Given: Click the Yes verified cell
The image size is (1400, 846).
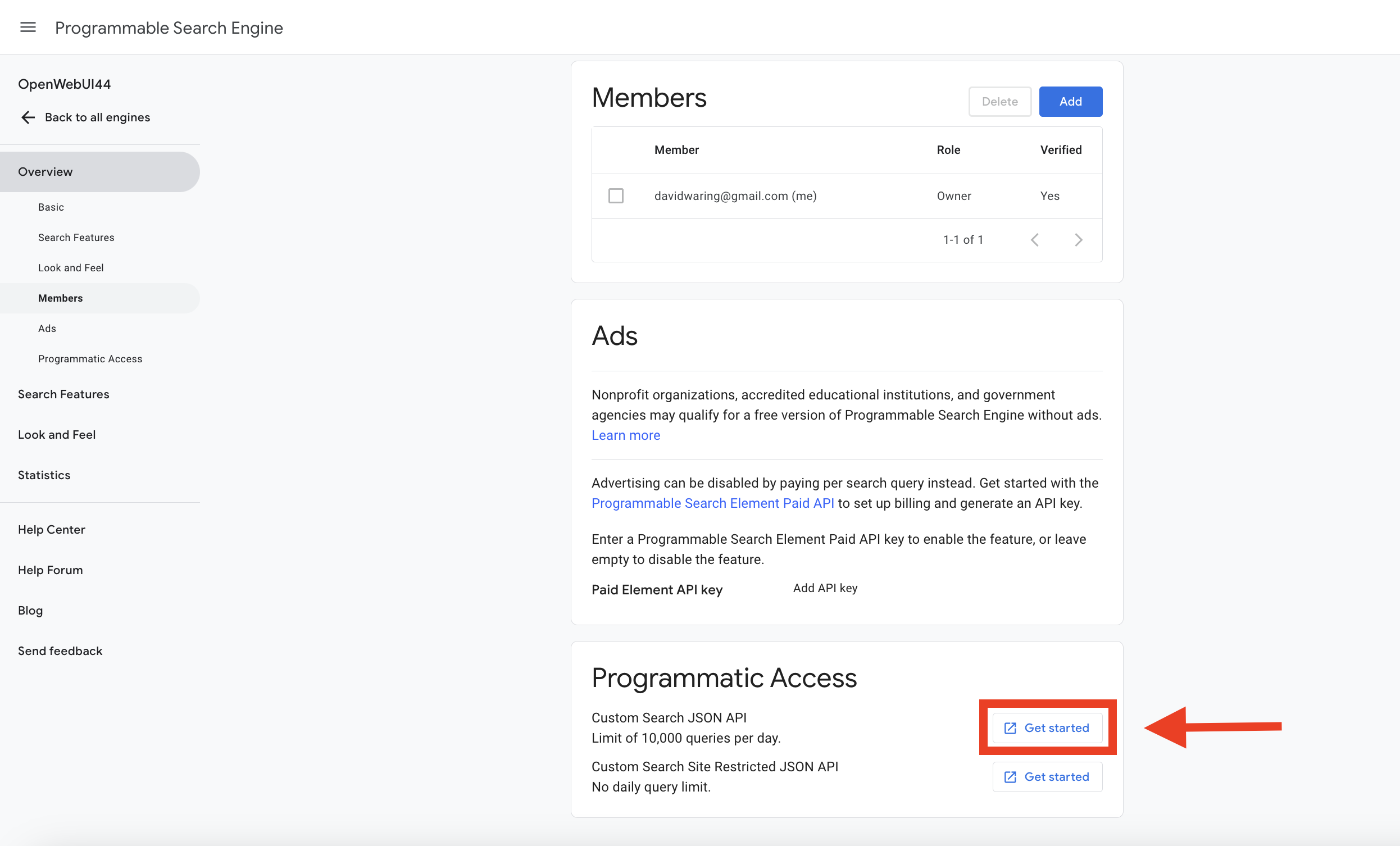Looking at the screenshot, I should click(x=1049, y=196).
